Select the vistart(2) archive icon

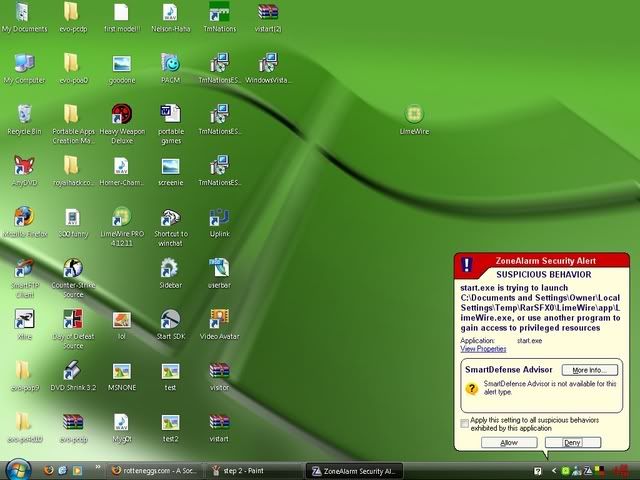268,16
